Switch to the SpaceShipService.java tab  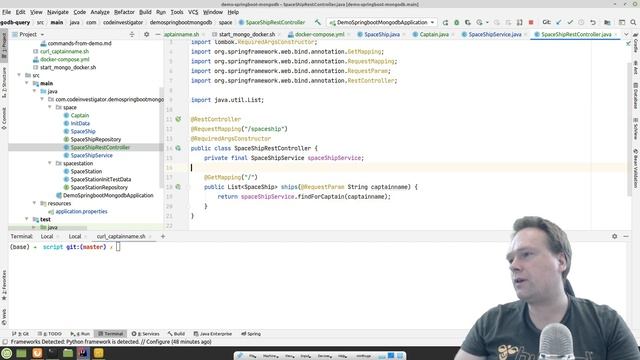pyautogui.click(x=494, y=35)
